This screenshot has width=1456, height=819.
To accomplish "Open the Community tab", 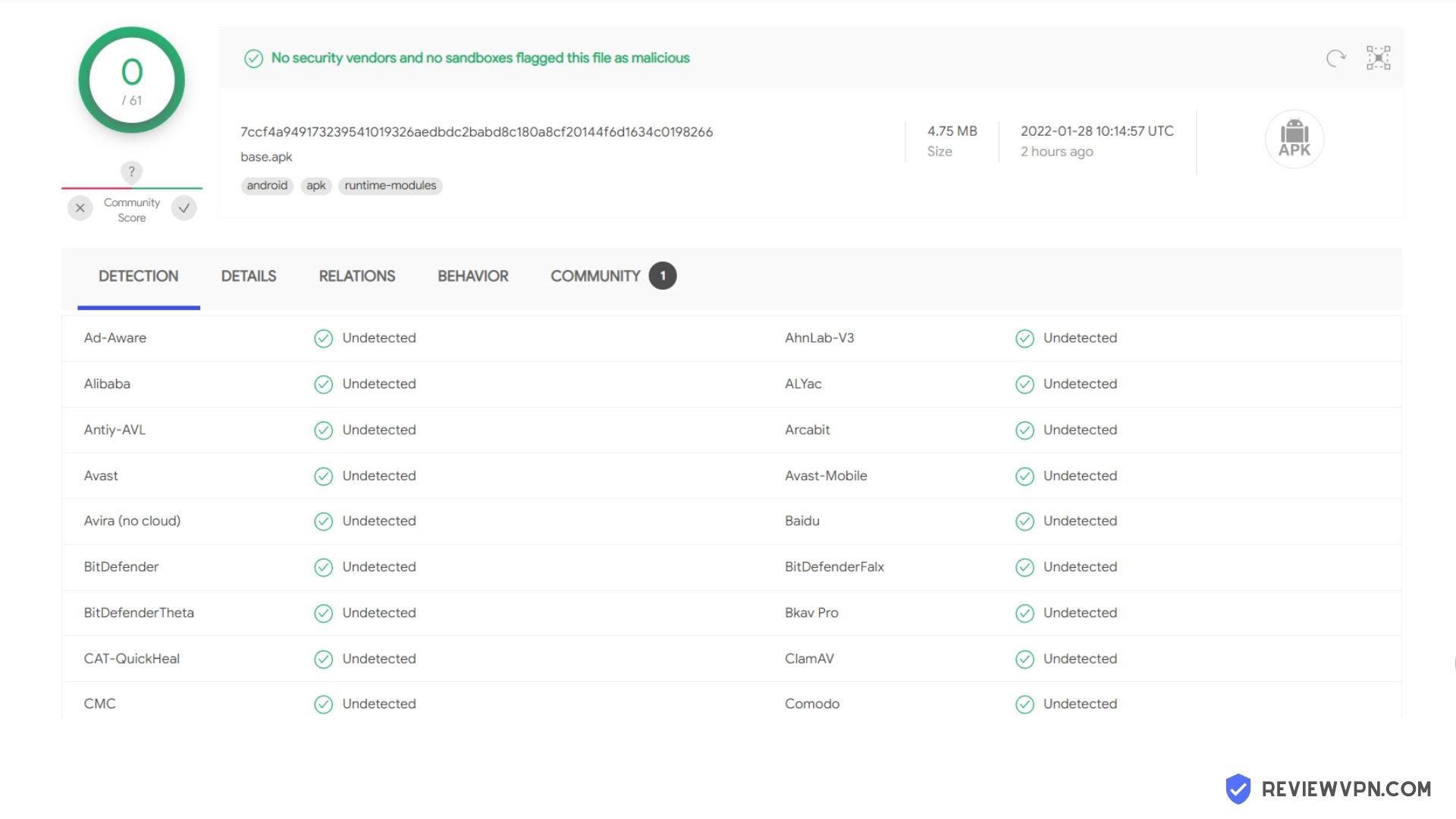I will [x=595, y=276].
